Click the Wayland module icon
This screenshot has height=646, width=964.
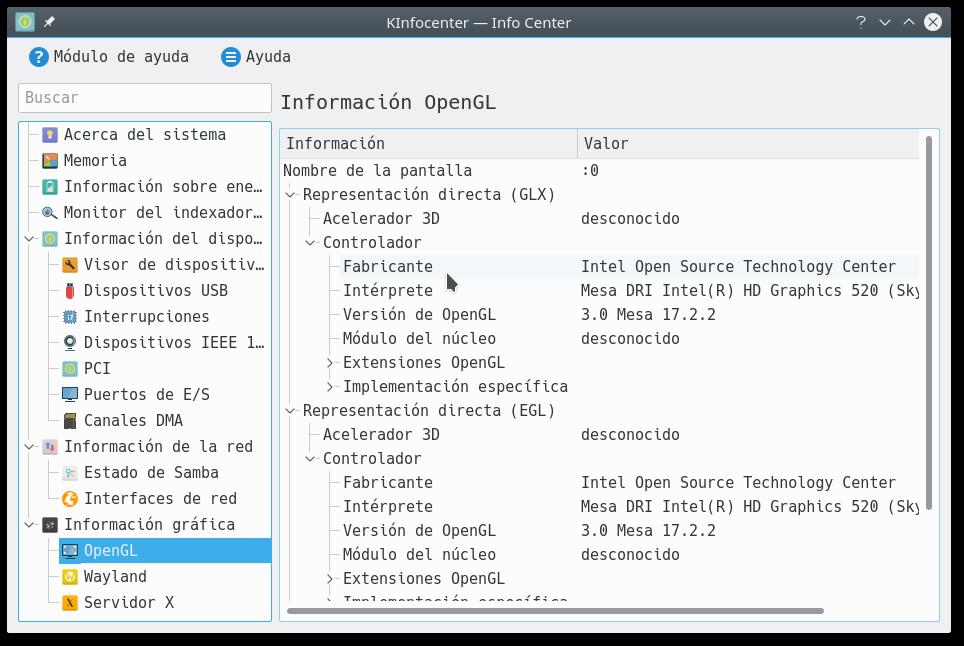tap(69, 577)
